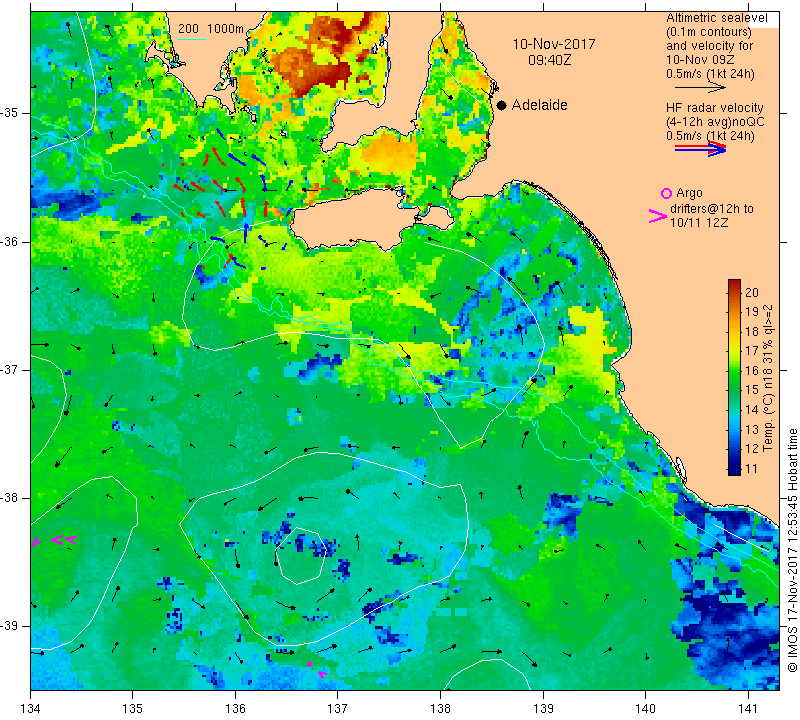Click the 'Temp. (°C) n18 31% ql>=2' label
The width and height of the screenshot is (800, 720).
pyautogui.click(x=768, y=378)
